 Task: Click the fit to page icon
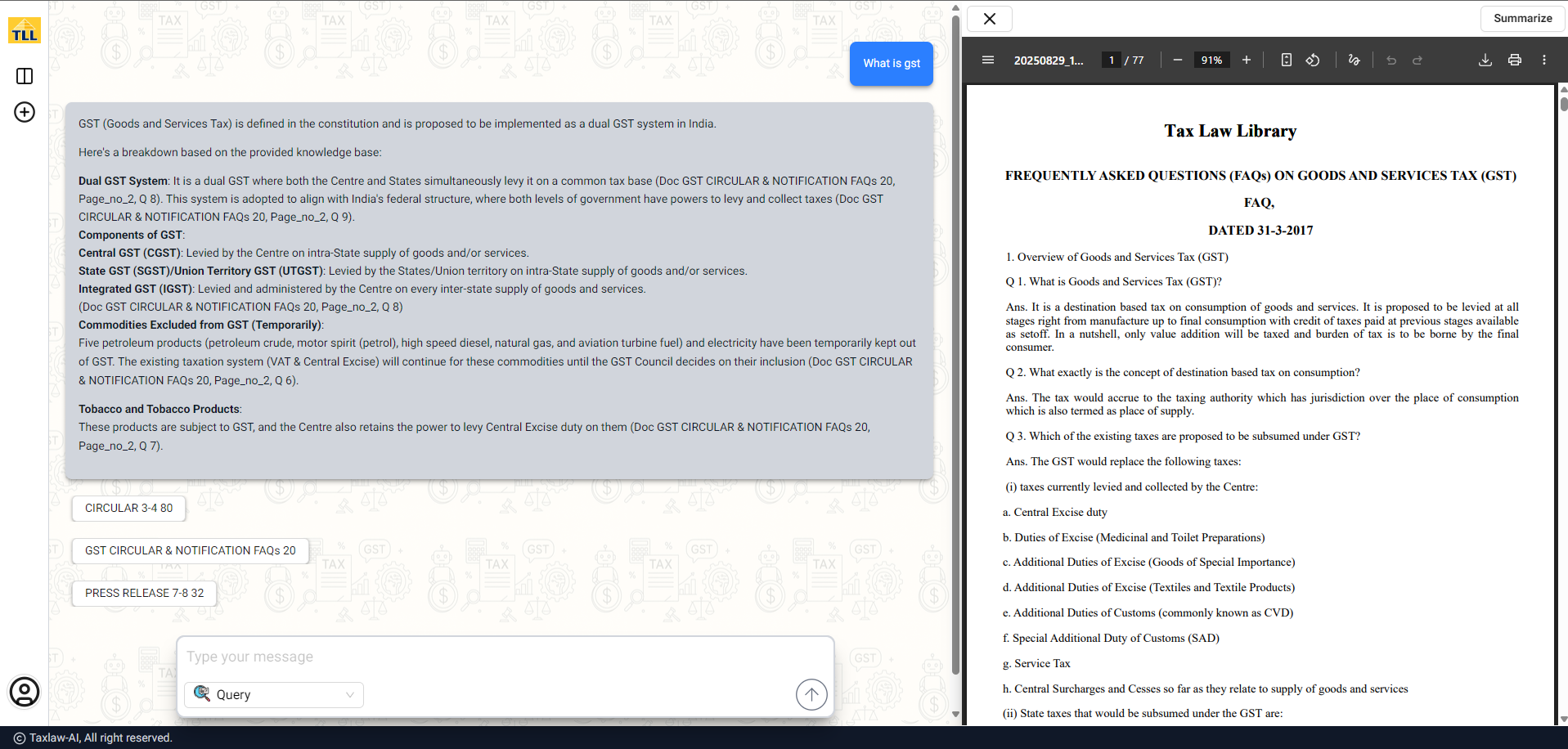[x=1286, y=60]
